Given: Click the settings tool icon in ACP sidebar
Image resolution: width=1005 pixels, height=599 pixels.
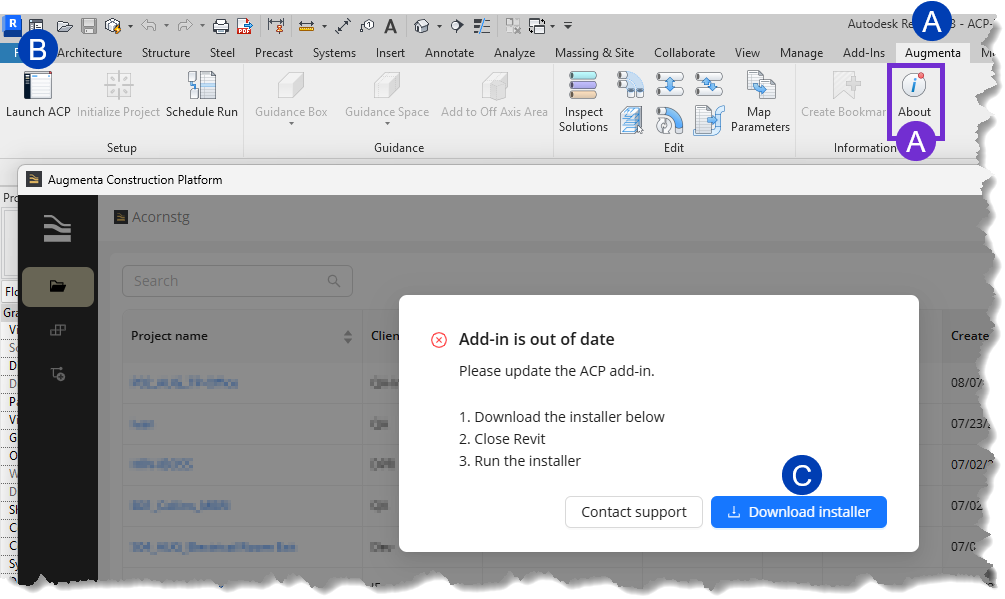Looking at the screenshot, I should click(58, 374).
